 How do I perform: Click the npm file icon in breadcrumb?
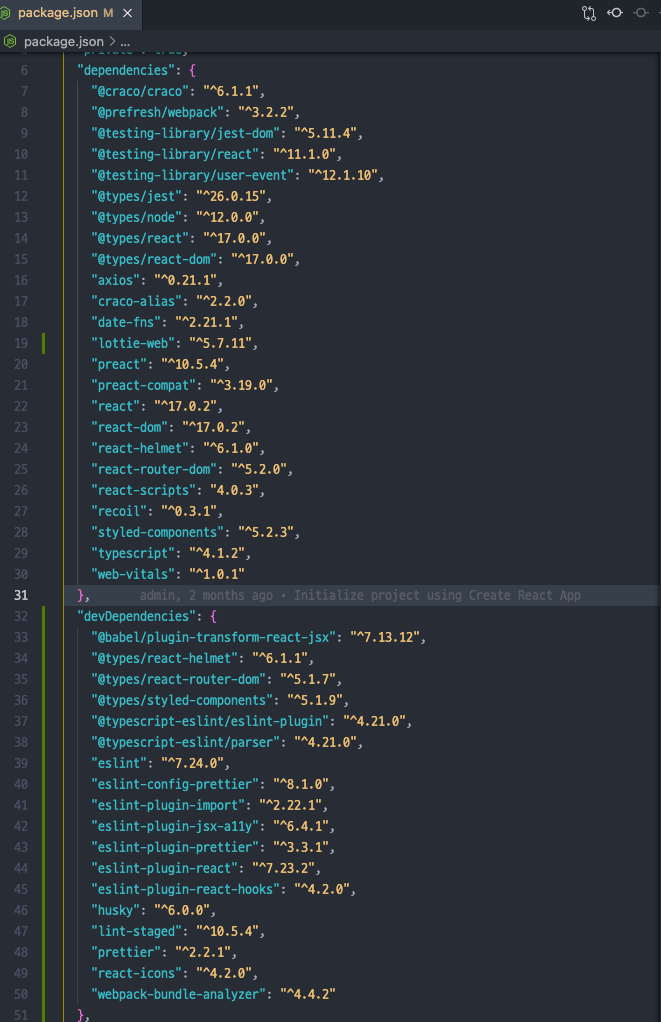click(x=10, y=41)
